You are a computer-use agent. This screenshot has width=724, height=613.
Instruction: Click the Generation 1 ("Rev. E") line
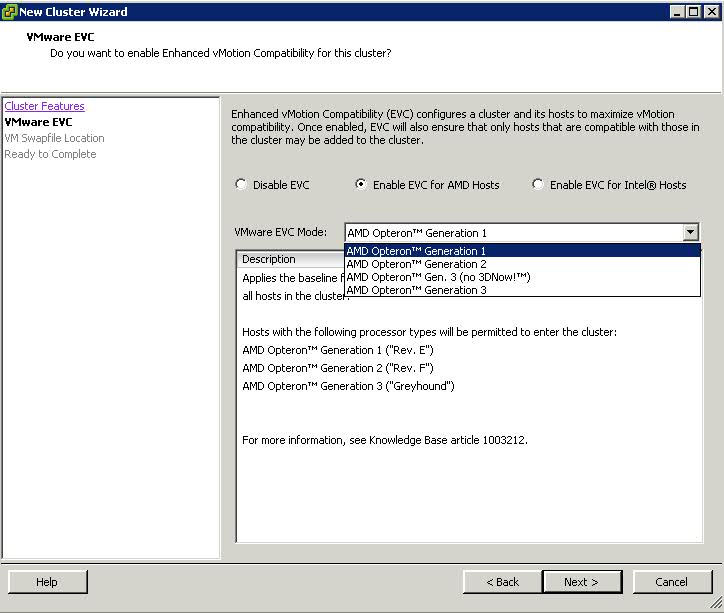pos(338,350)
